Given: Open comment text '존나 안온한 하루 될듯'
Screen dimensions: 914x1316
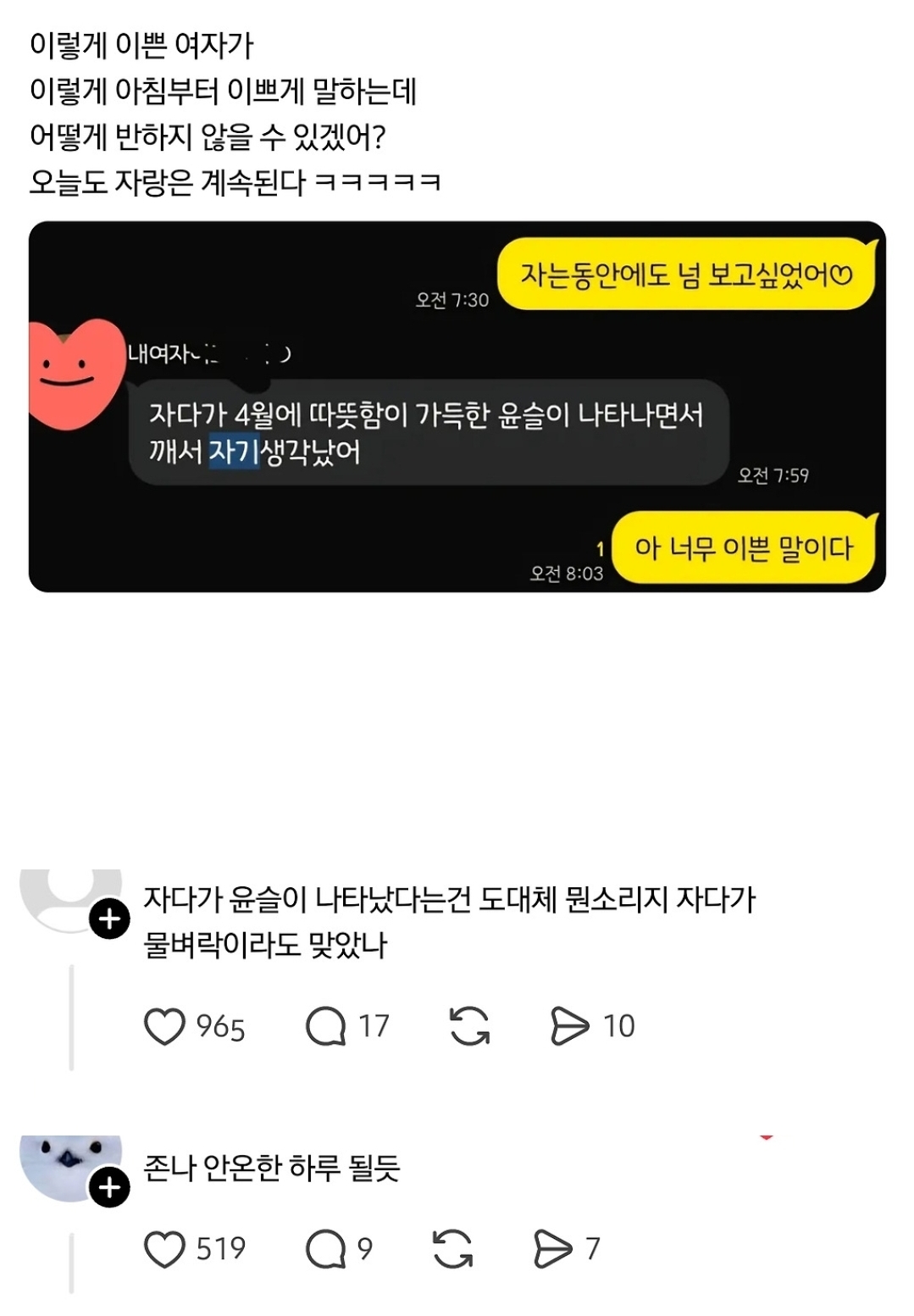Looking at the screenshot, I should (x=271, y=1168).
